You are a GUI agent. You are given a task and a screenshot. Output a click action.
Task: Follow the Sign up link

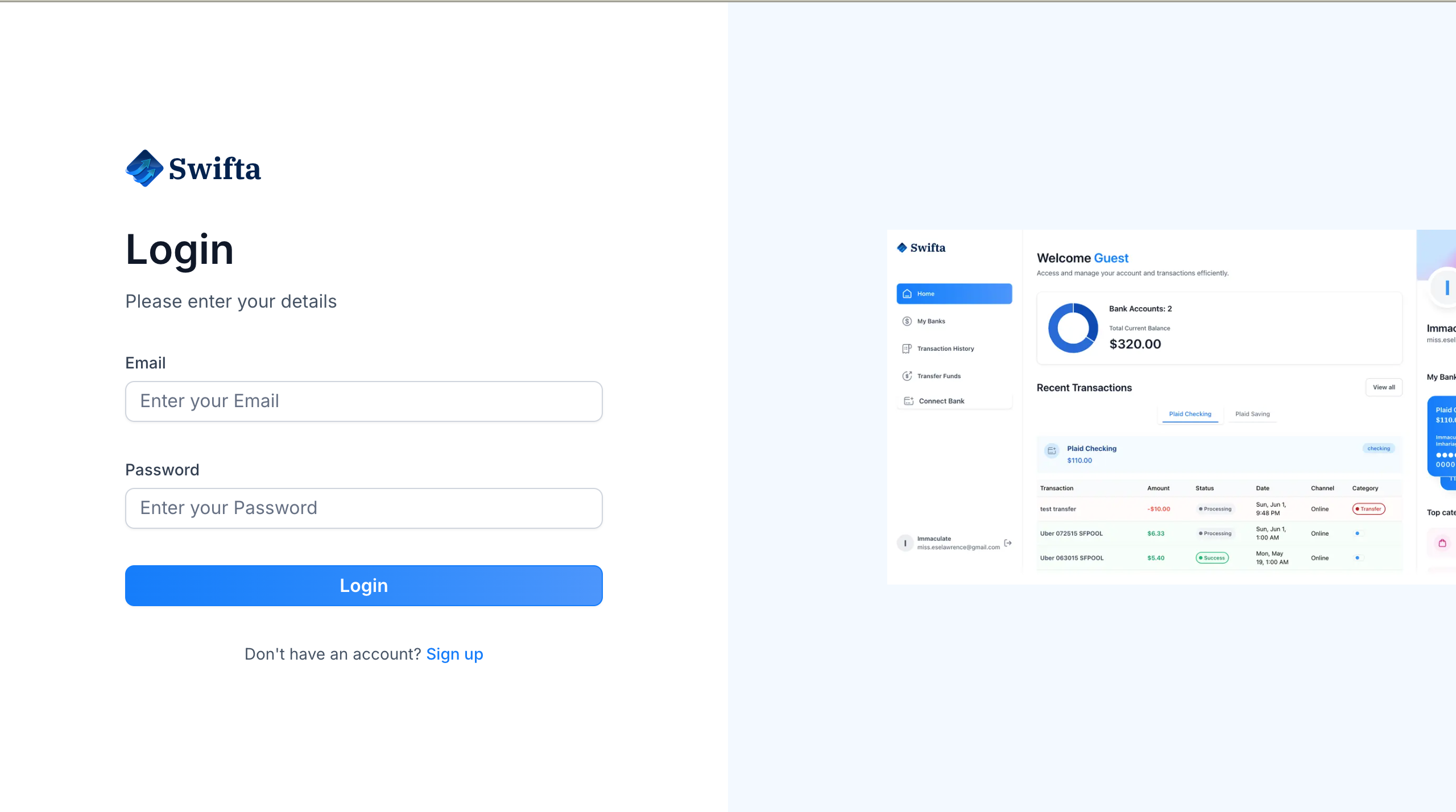(x=454, y=654)
